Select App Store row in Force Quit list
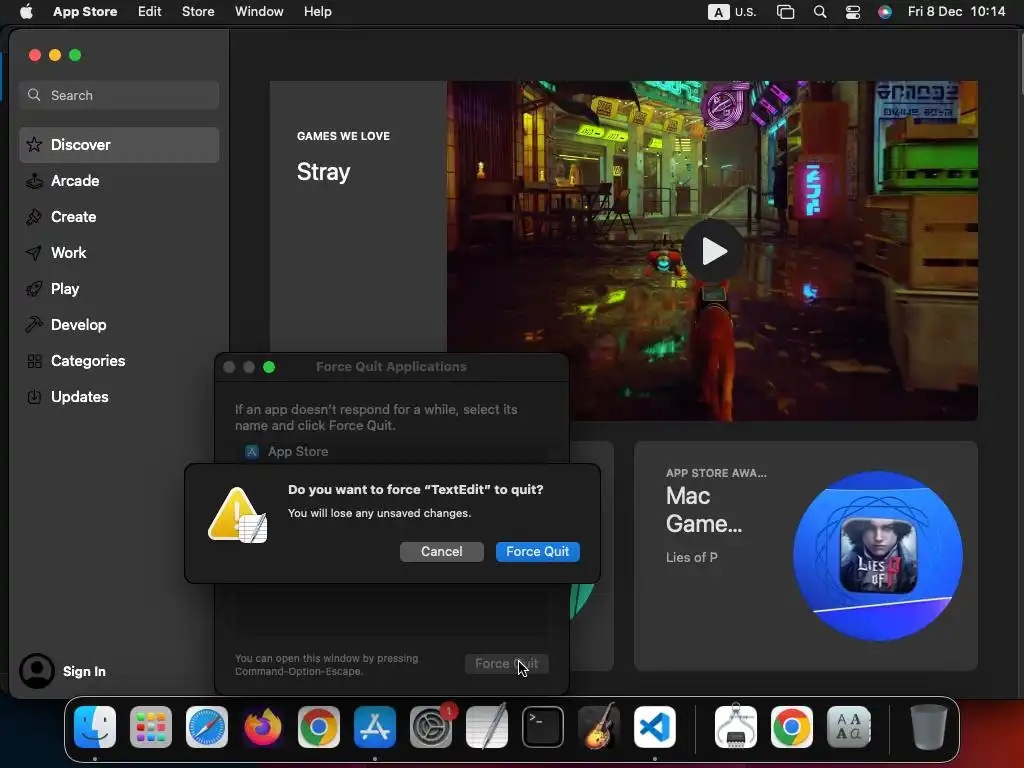1024x768 pixels. 392,451
